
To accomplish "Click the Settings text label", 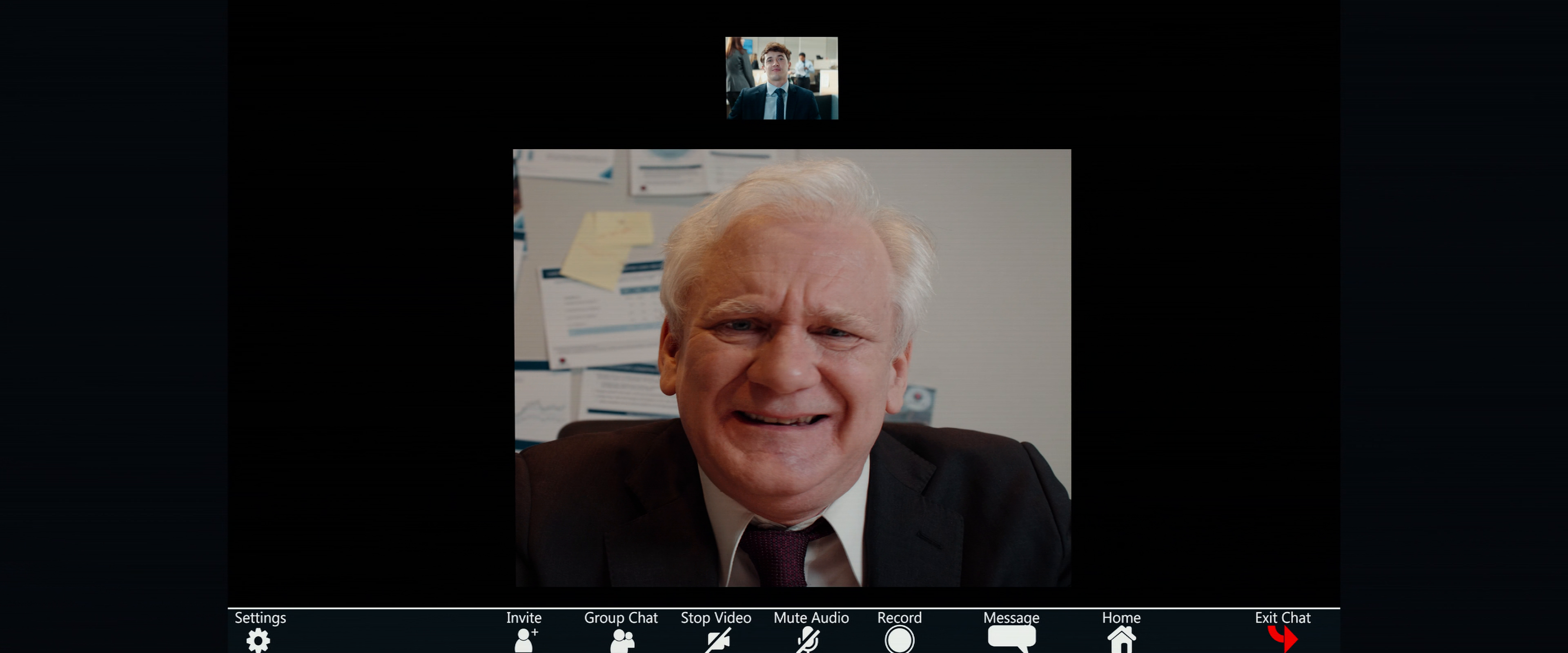I will (260, 618).
